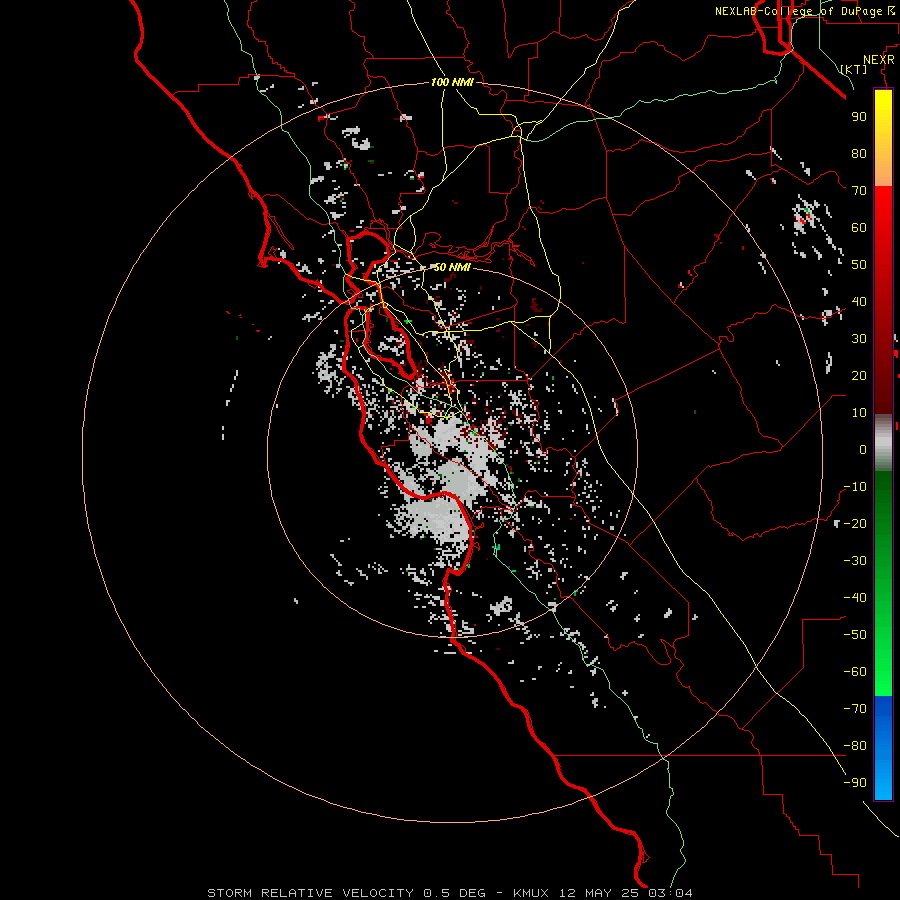Click the 30 value on the velocity scale
Viewport: 900px width, 900px height.
pos(859,339)
